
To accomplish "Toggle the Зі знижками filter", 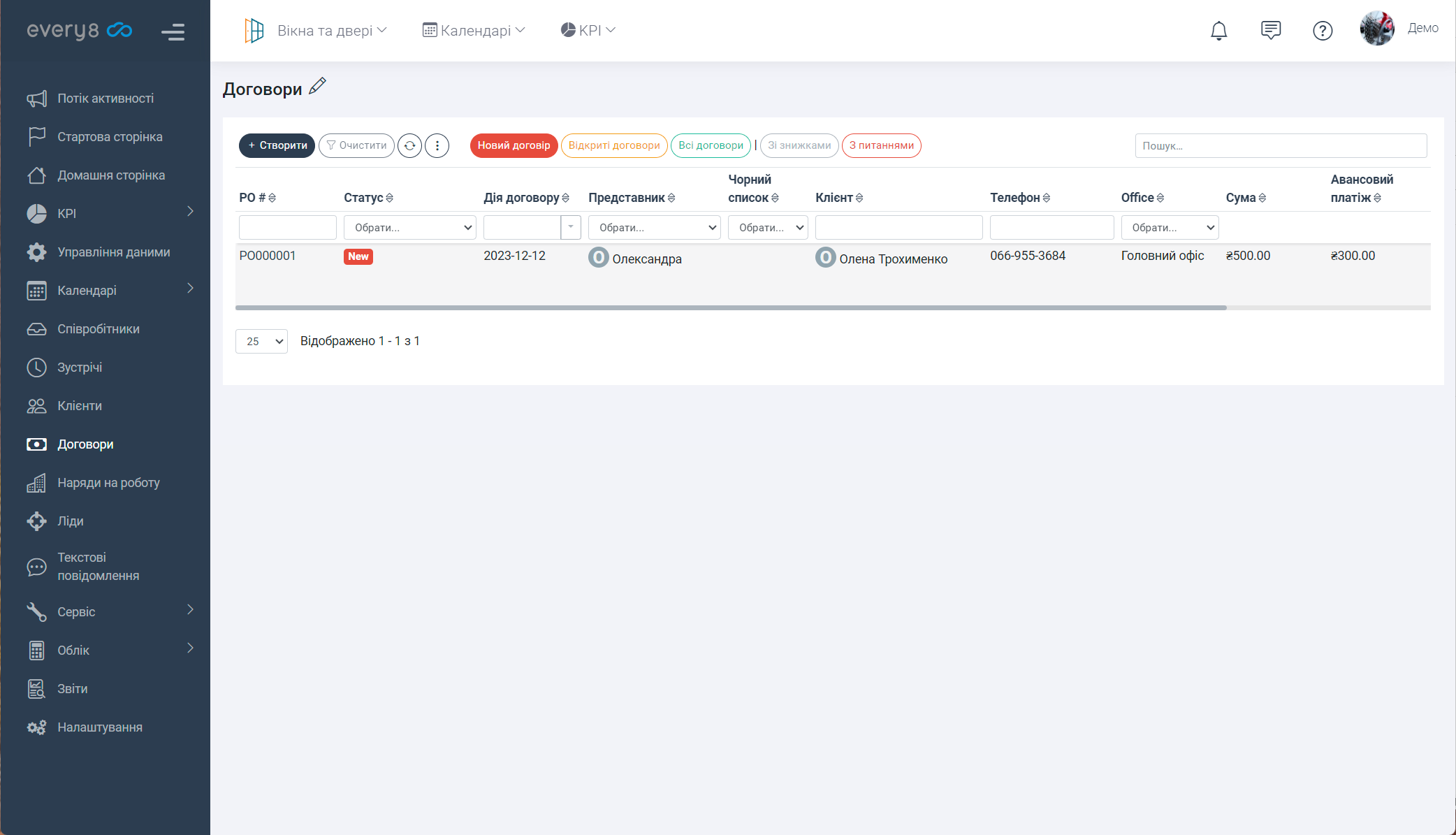I will coord(799,146).
